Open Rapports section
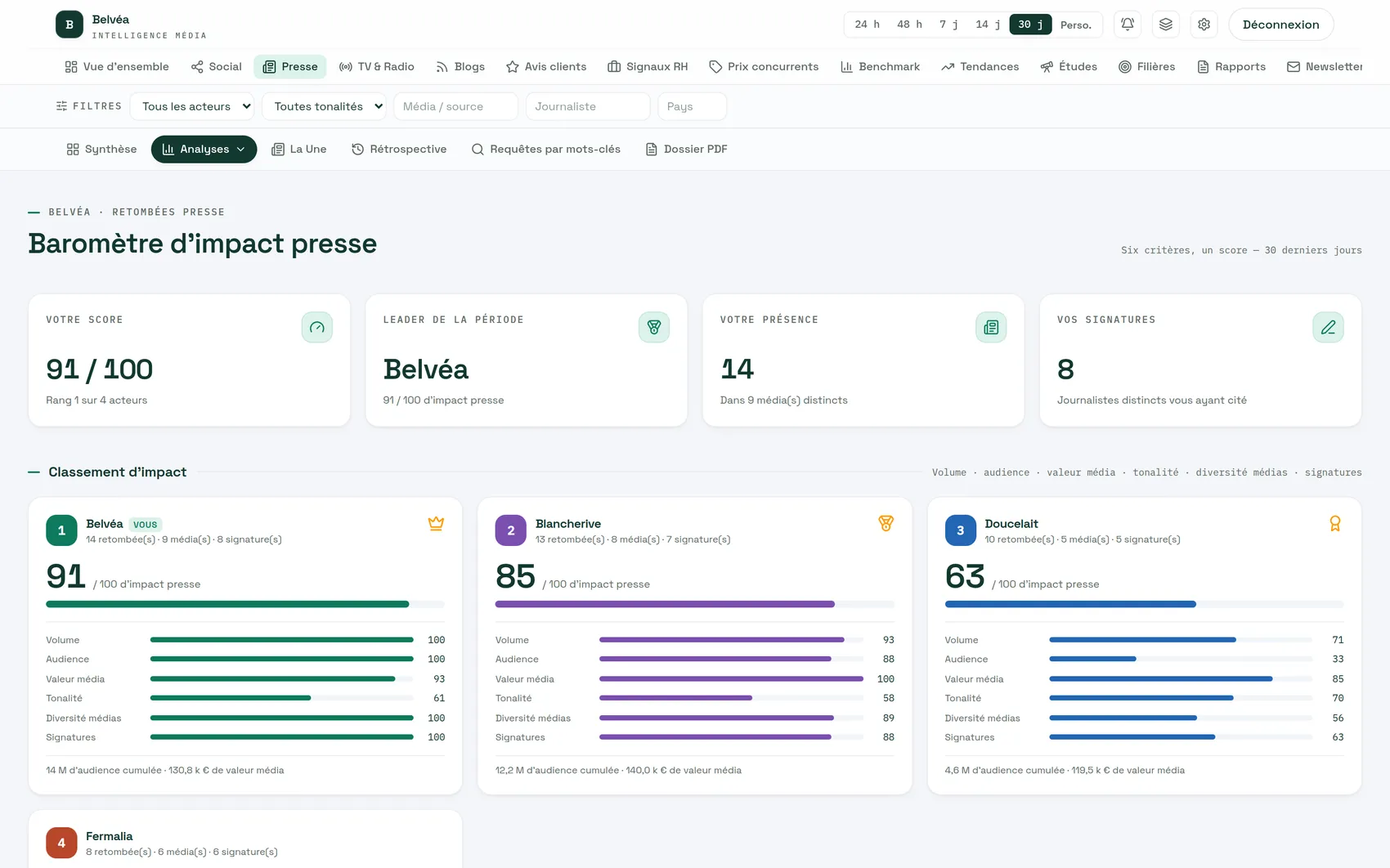This screenshot has height=868, width=1390. (x=1231, y=67)
